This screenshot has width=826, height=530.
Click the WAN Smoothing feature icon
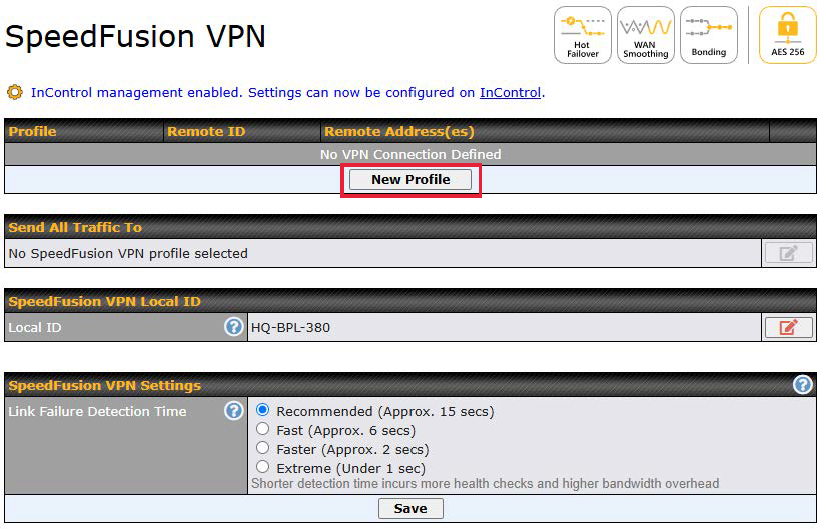coord(645,35)
